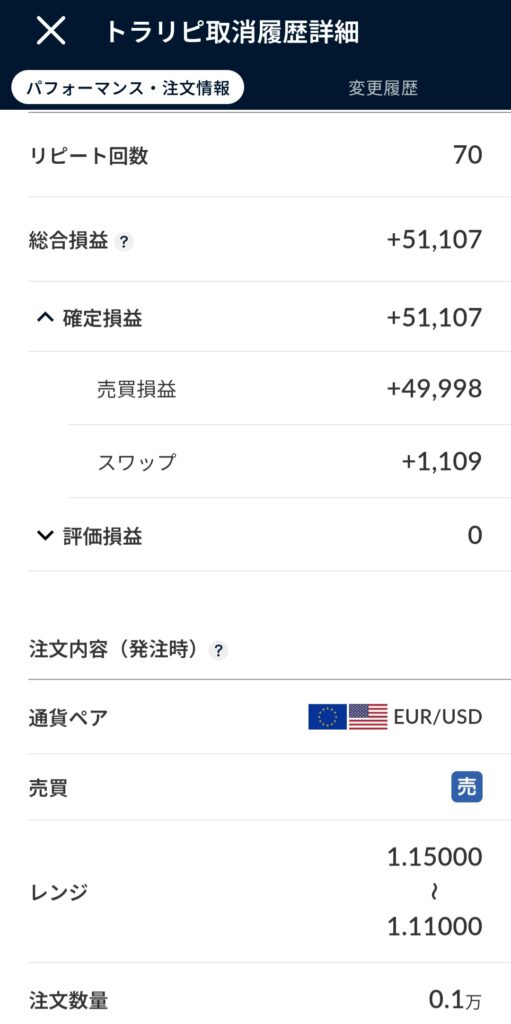
Task: Tap the 評価損益 row label
Action: 103,536
